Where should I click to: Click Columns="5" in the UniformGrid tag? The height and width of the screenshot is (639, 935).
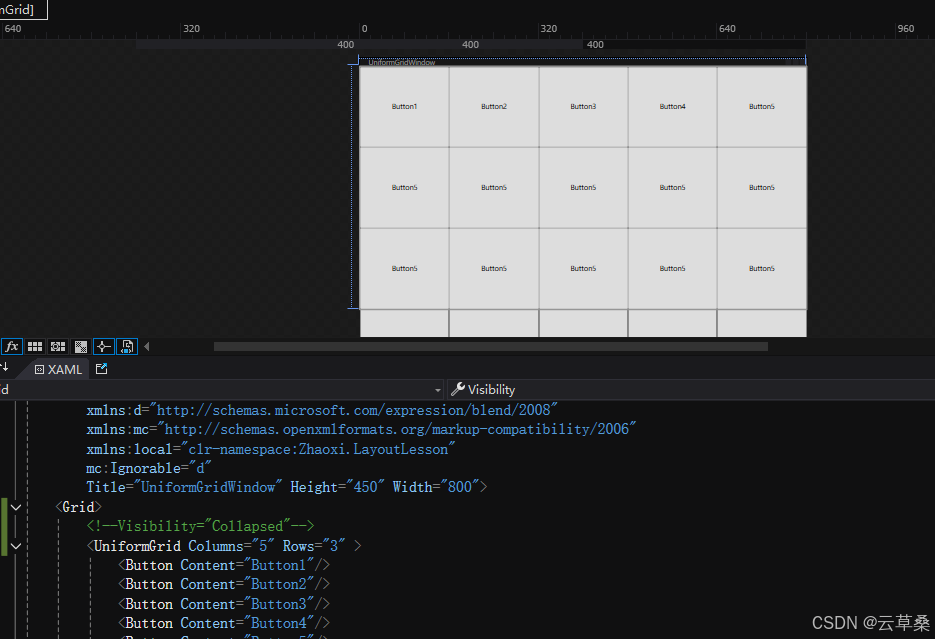(x=231, y=546)
